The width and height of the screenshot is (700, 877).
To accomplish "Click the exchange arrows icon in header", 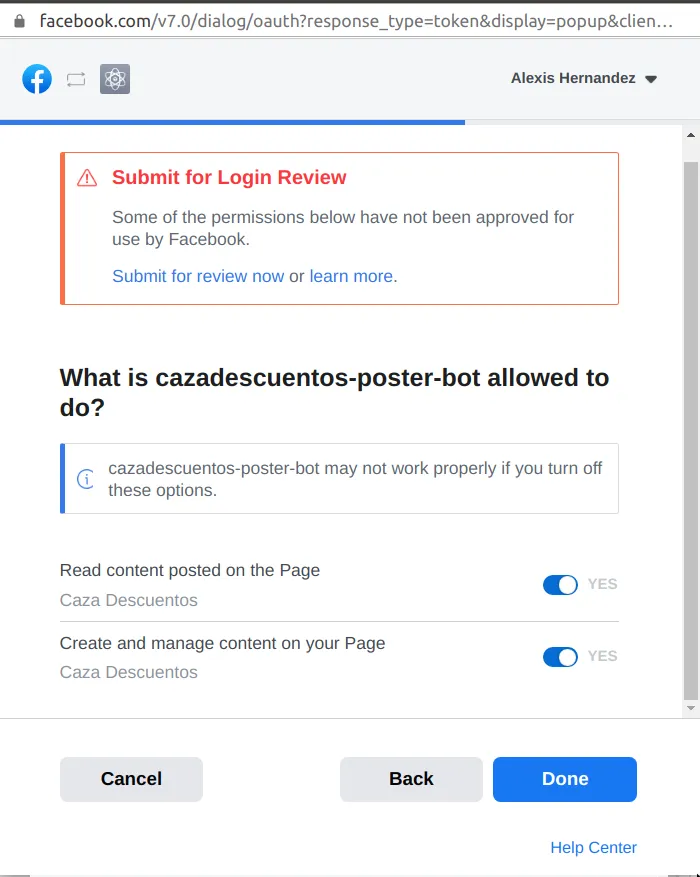I will 76,79.
